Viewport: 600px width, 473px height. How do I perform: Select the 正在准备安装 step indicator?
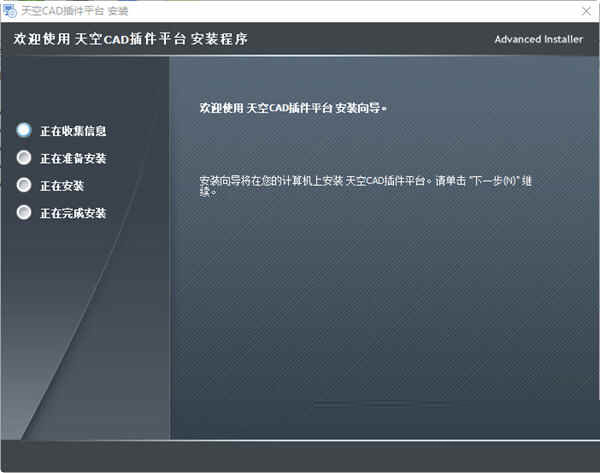click(x=24, y=158)
